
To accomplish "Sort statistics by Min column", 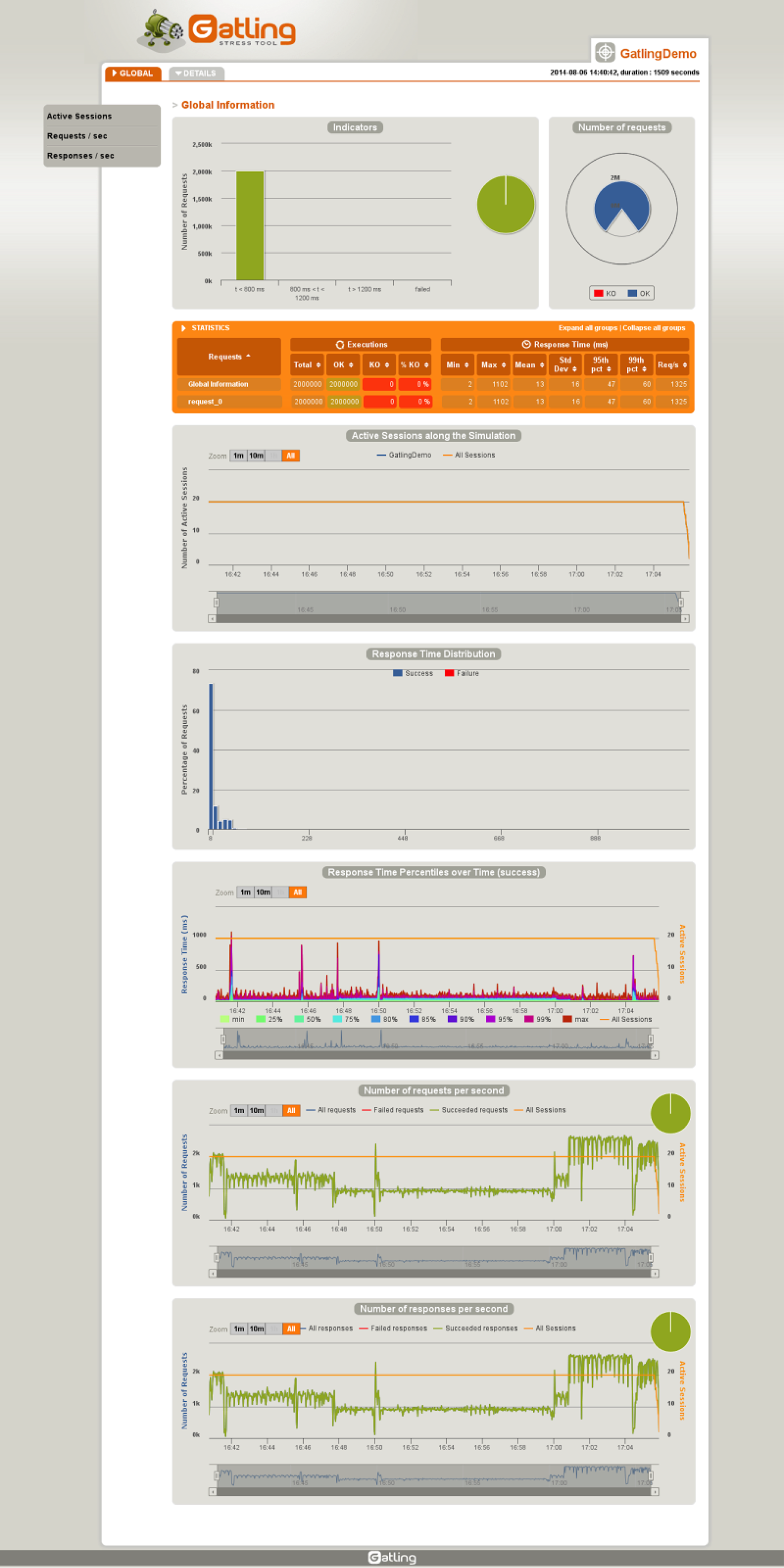I will click(457, 365).
